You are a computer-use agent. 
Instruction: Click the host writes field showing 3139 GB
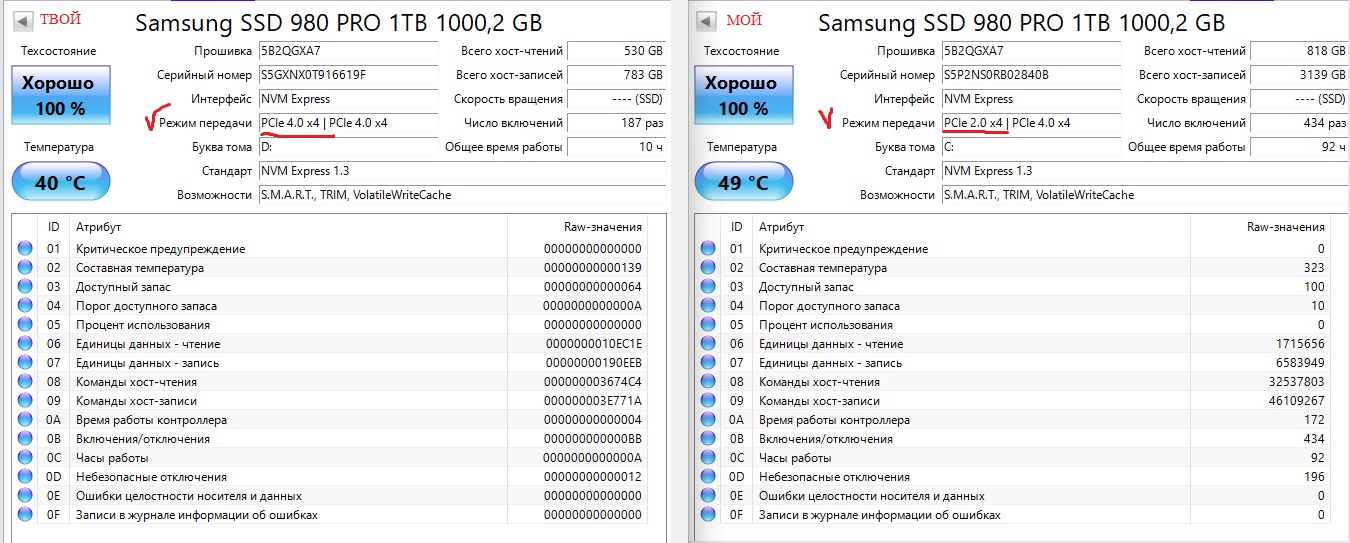point(1300,75)
